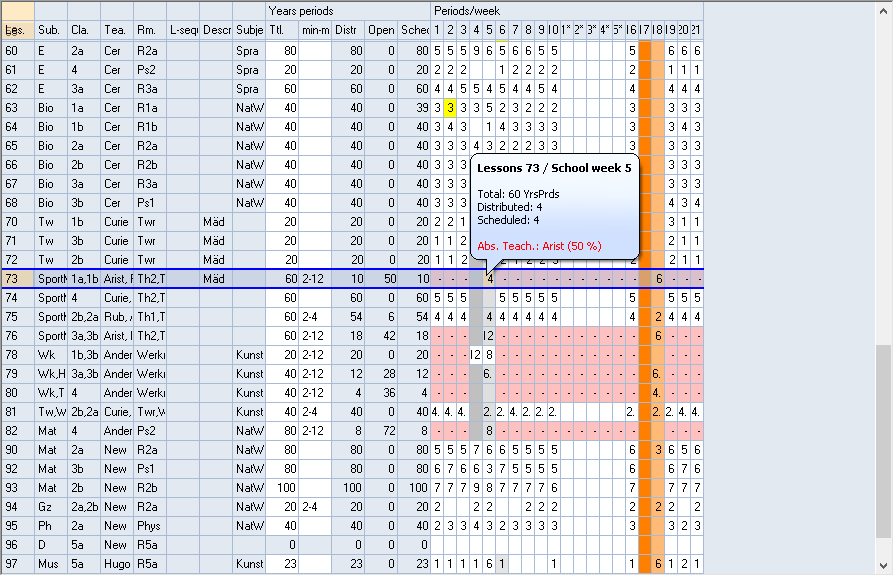Click the Tea. column header

pos(117,30)
